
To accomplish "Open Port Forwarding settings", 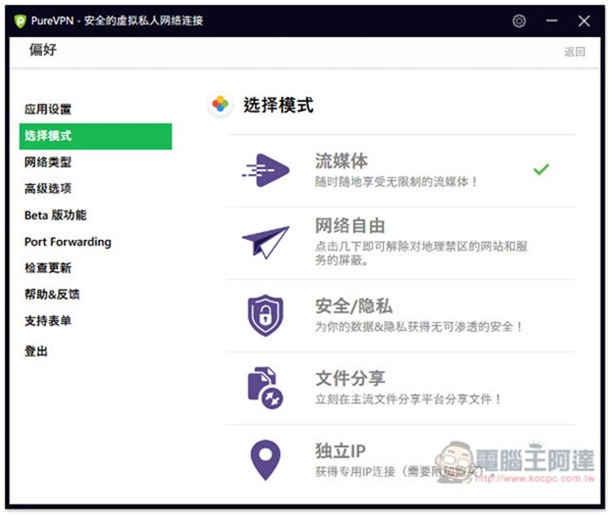I will (x=68, y=242).
